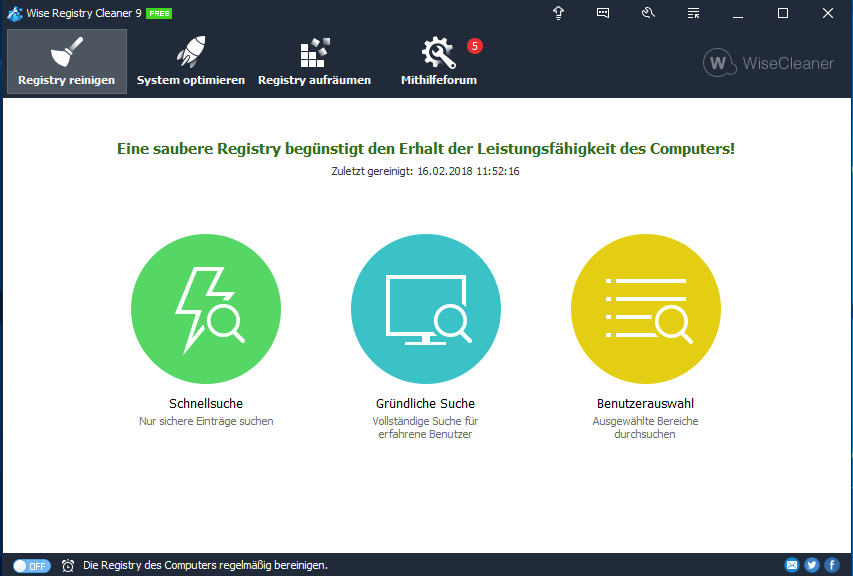Click the 'Zuletzt gereinigt: 16.02.2018 11:52:16' text
The height and width of the screenshot is (576, 853).
tap(425, 171)
